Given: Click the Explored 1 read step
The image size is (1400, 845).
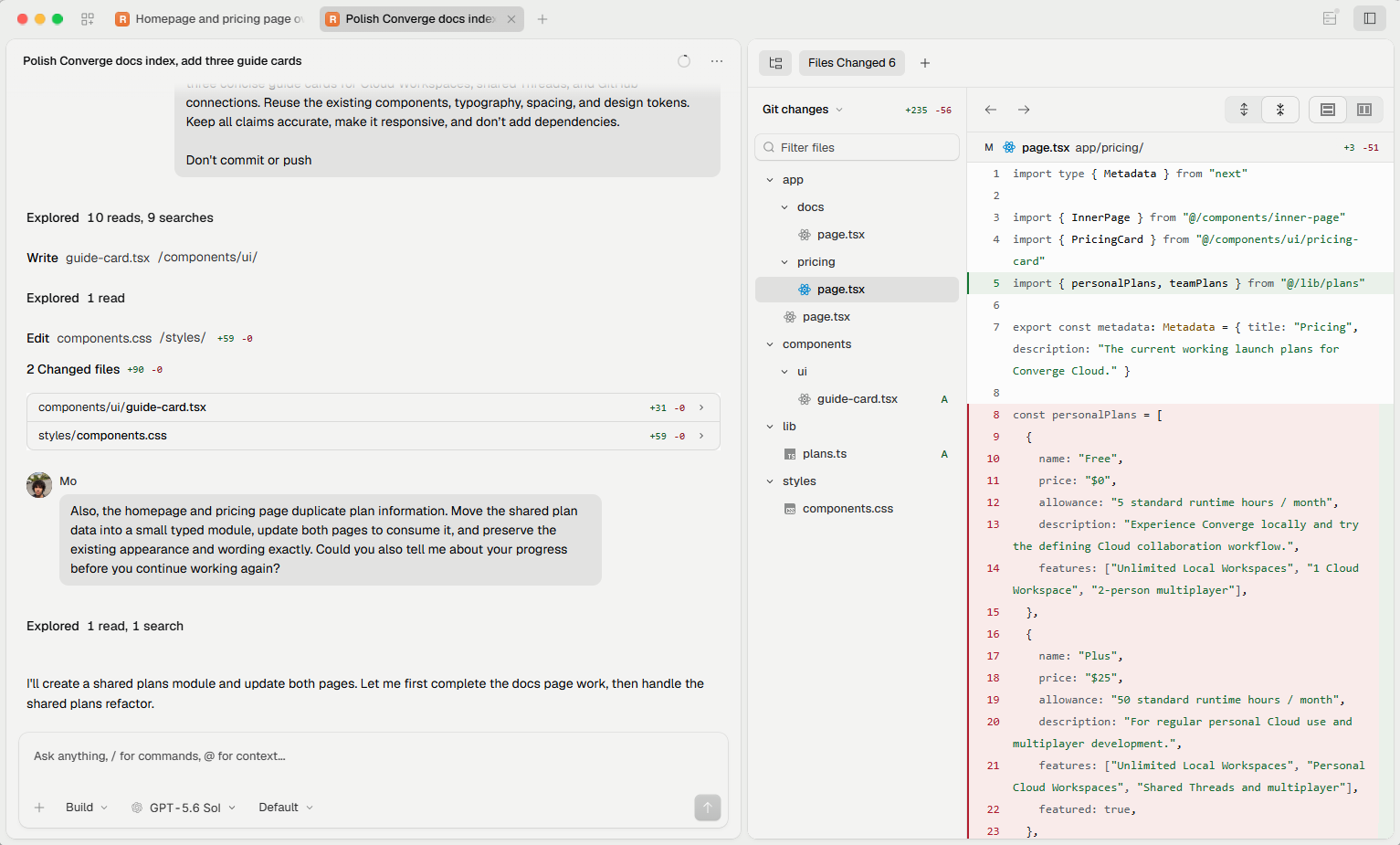Looking at the screenshot, I should coord(76,298).
